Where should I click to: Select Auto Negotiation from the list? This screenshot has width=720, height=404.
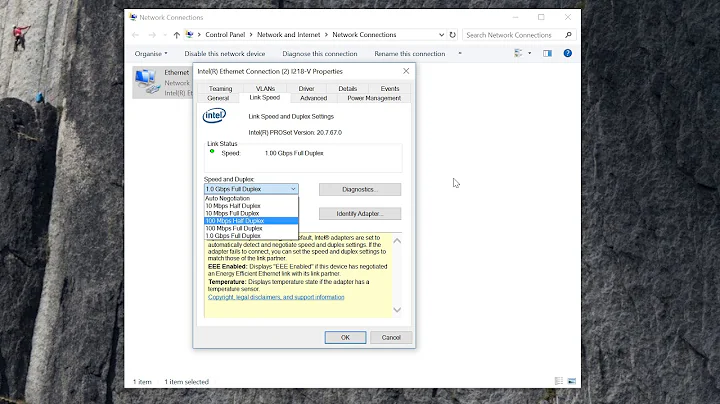coord(251,198)
